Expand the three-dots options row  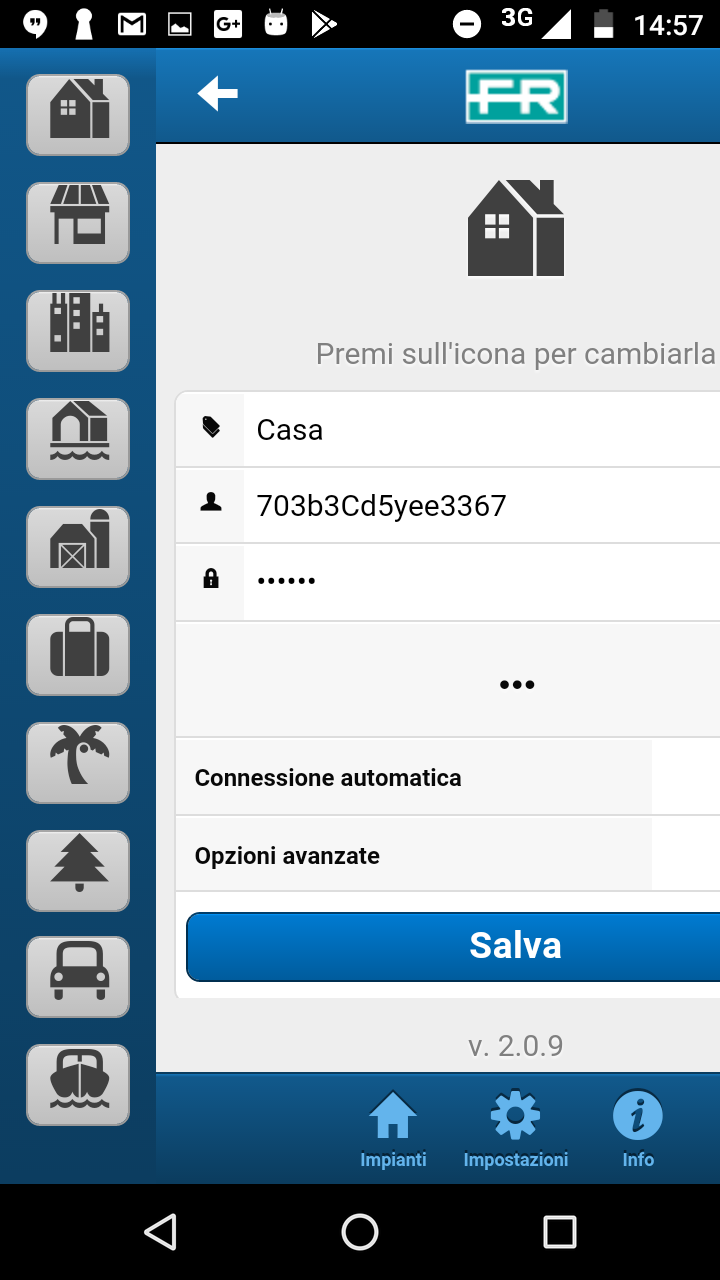click(x=516, y=685)
